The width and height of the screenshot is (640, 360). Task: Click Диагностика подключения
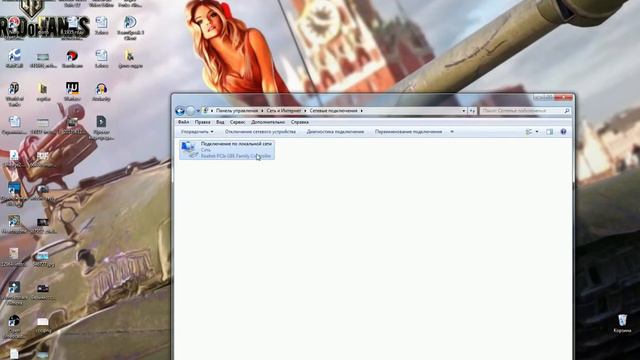point(335,132)
